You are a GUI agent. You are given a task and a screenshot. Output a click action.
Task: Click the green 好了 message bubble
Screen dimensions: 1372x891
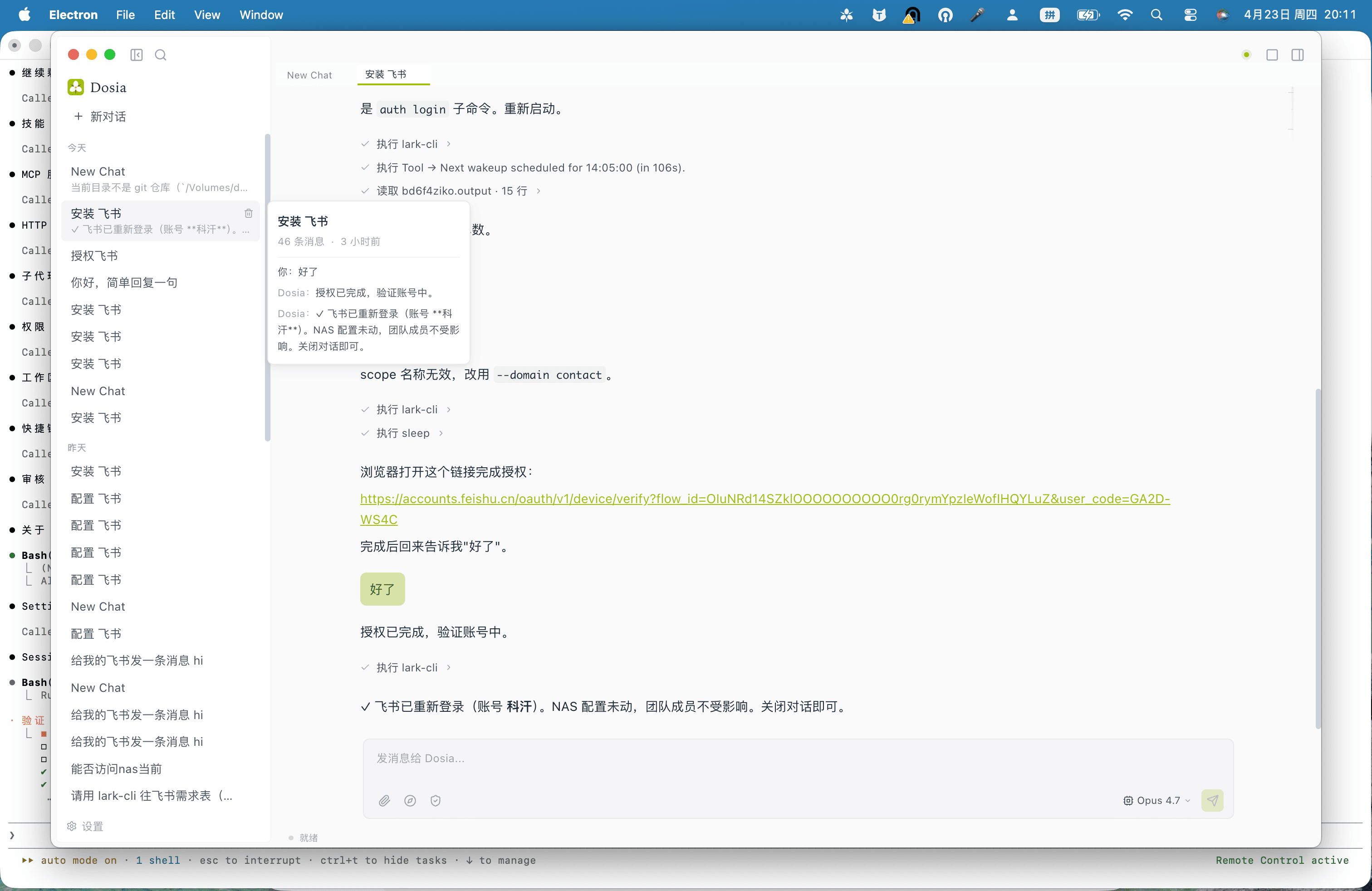click(382, 589)
